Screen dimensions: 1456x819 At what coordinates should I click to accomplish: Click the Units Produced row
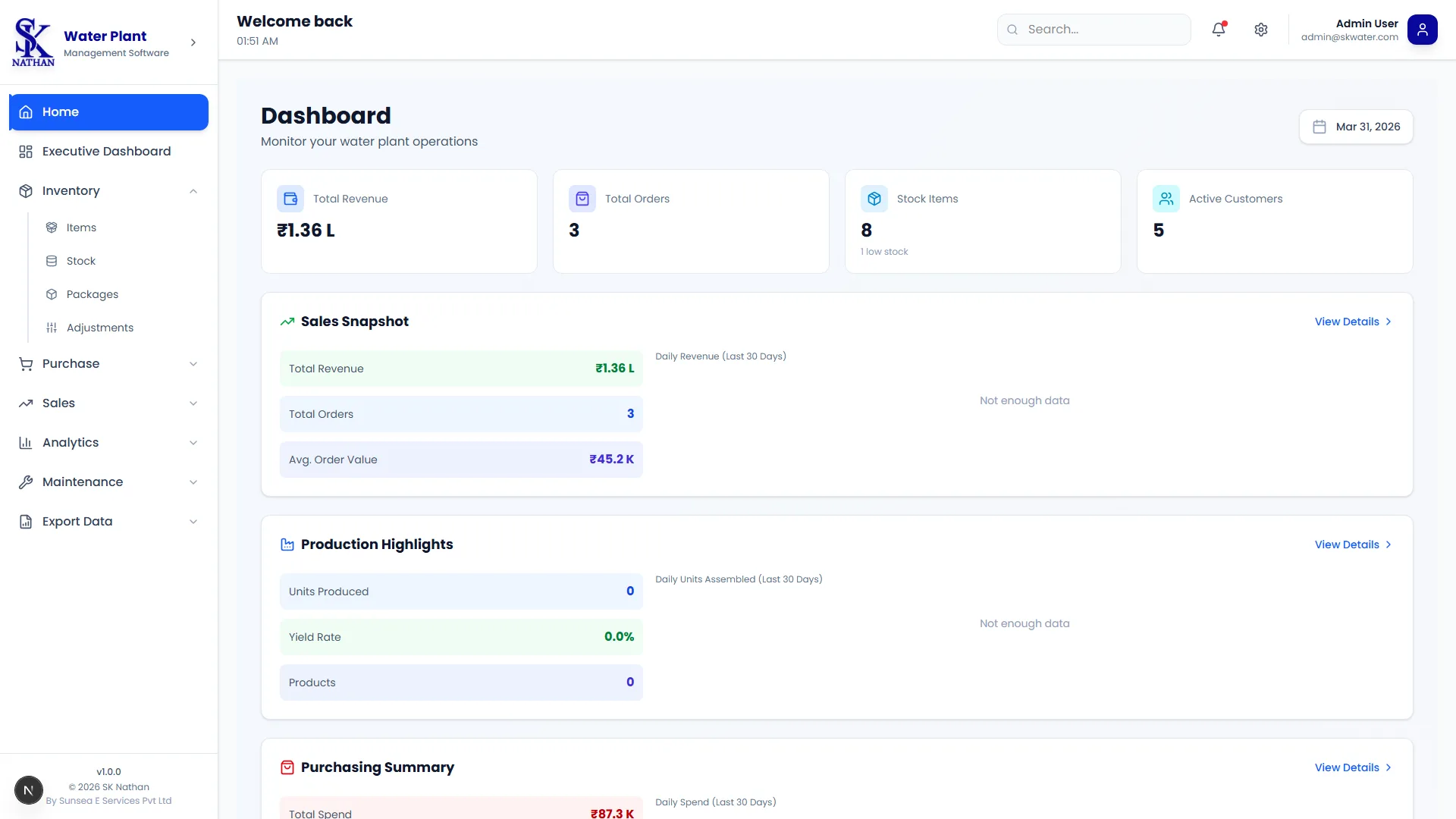(461, 591)
